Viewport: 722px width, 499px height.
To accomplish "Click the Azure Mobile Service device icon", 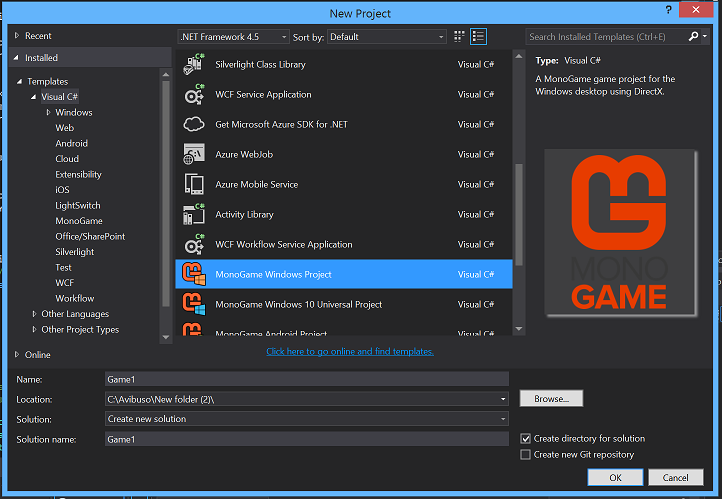I will tap(194, 184).
